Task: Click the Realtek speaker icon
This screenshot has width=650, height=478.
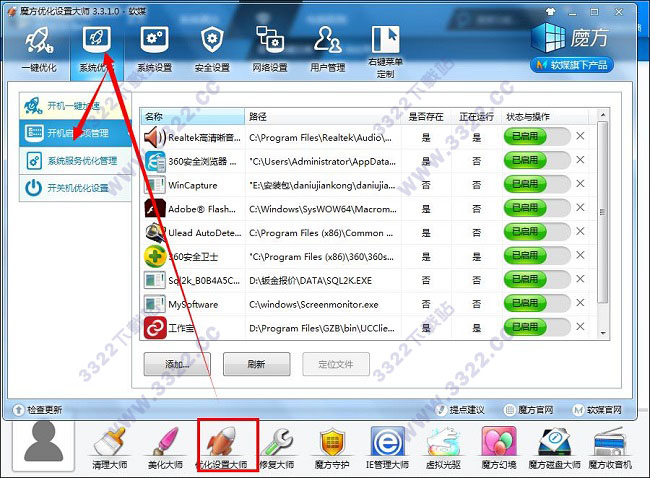Action: 155,137
